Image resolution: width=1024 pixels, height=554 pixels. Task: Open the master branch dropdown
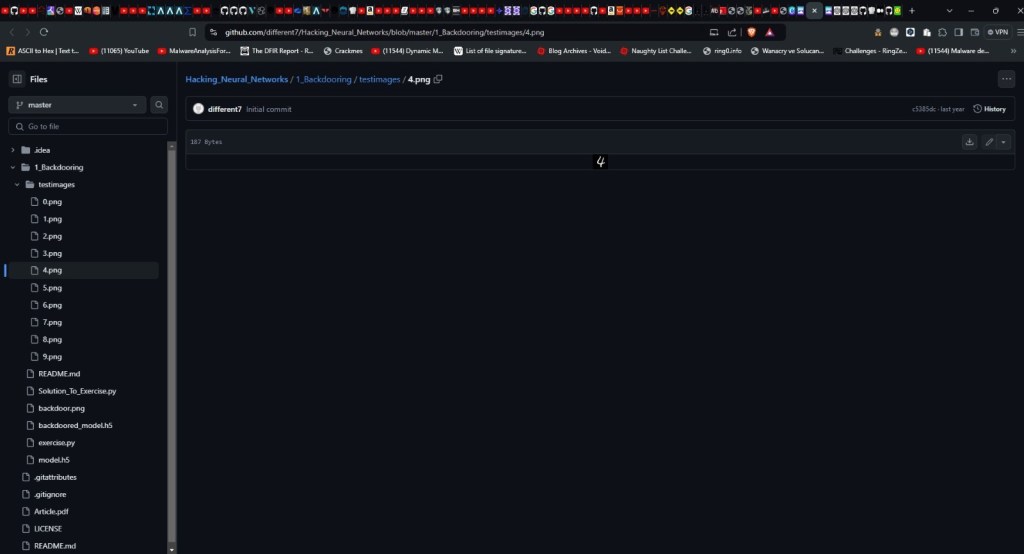tap(78, 105)
